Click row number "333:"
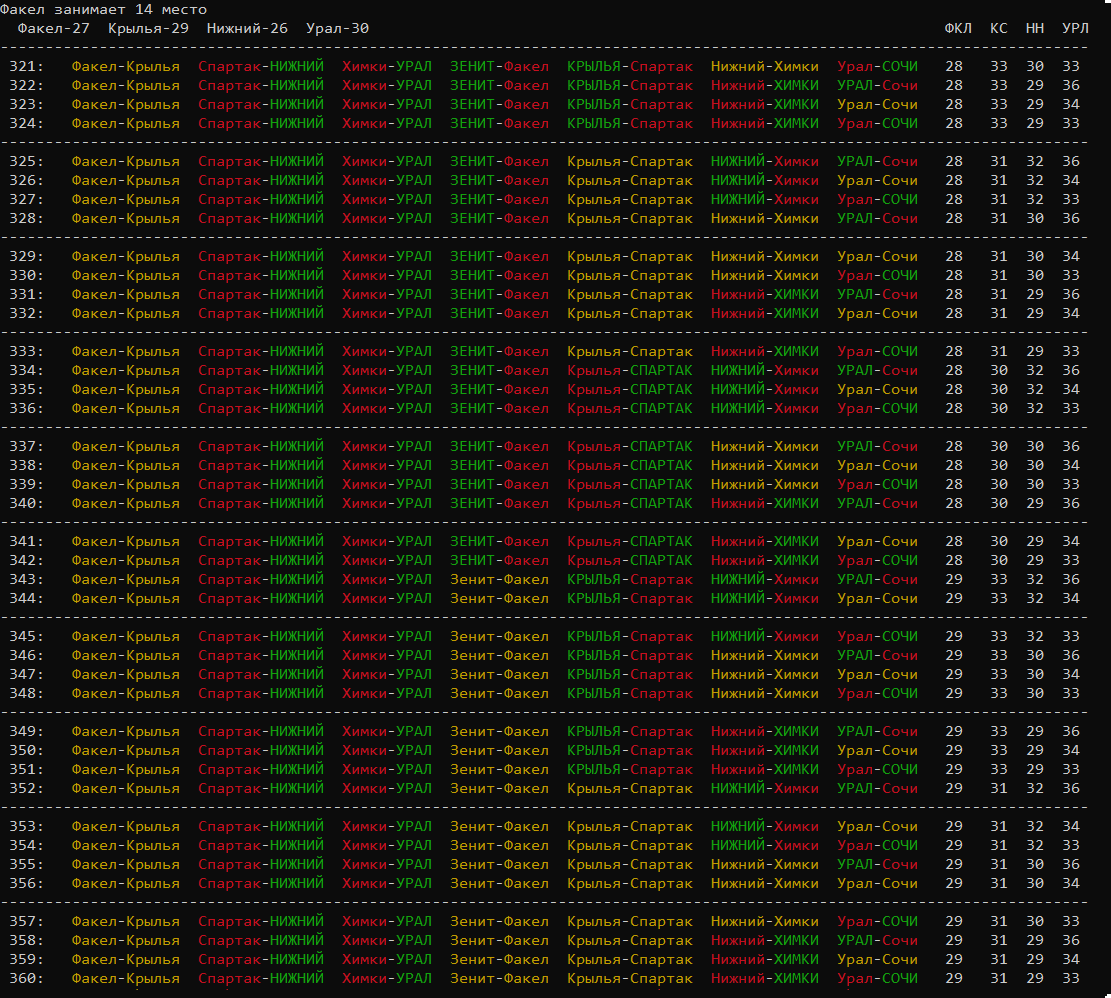This screenshot has width=1111, height=998. pos(26,352)
